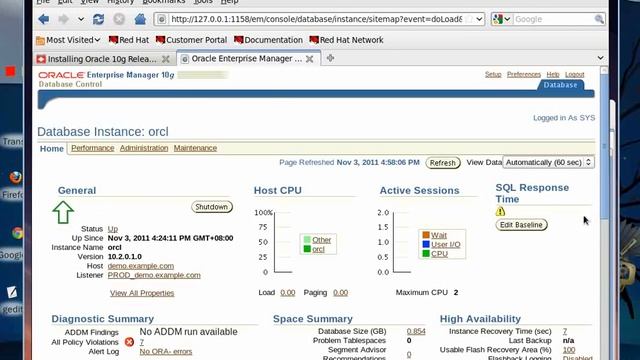Image resolution: width=640 pixels, height=360 pixels.
Task: Launch Firefox from the desktop icon
Action: tap(16, 177)
